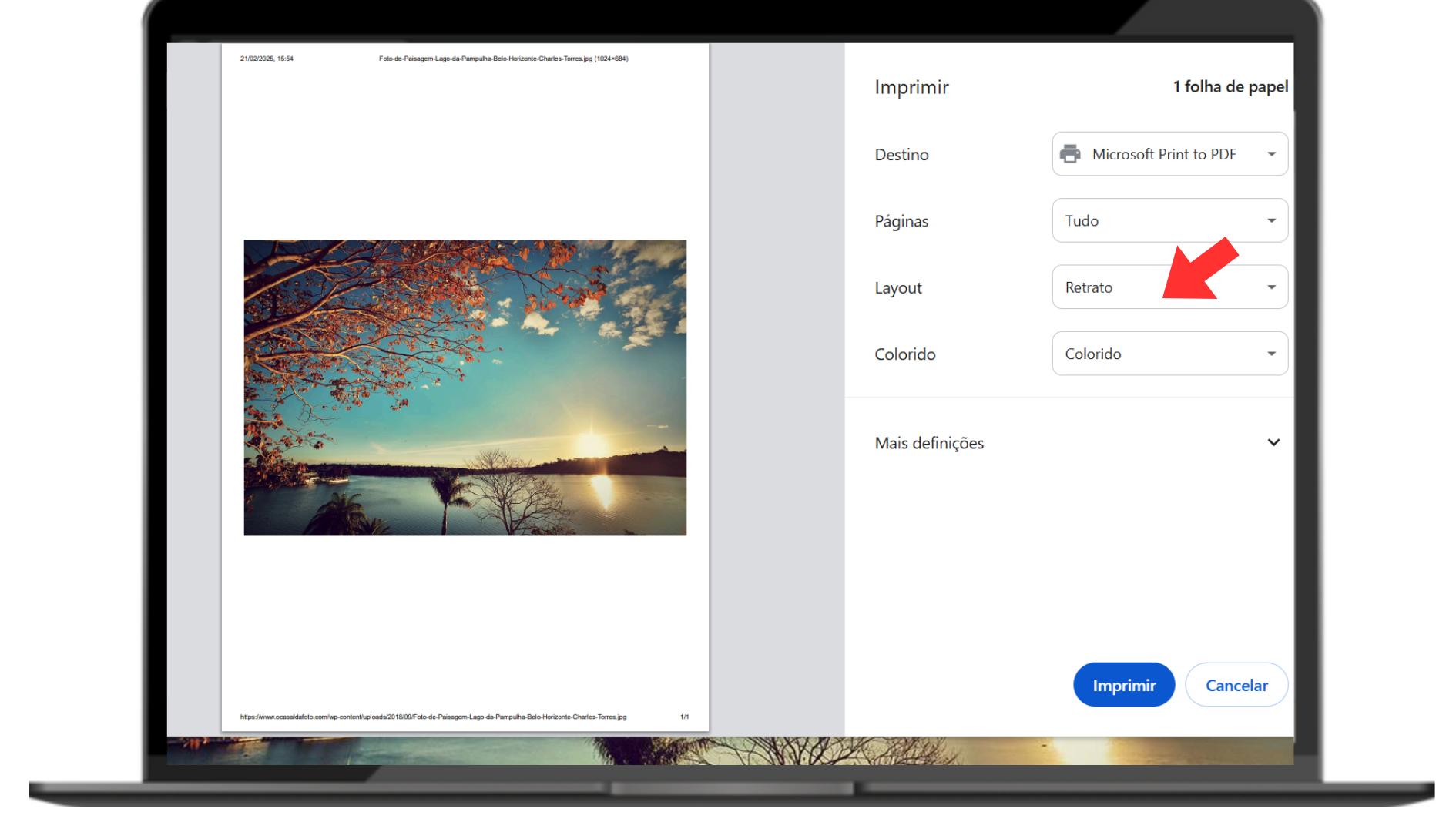Expand Mais definições using the chevron
Screen dimensions: 1456x819
[1273, 443]
